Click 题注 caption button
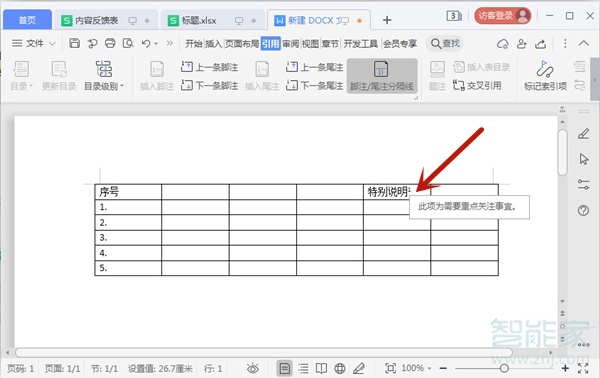This screenshot has width=600, height=378. point(437,76)
